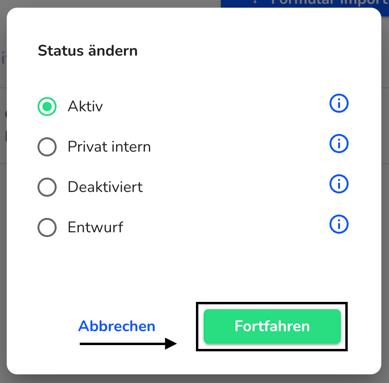Select the Aktiv radio button

(47, 107)
